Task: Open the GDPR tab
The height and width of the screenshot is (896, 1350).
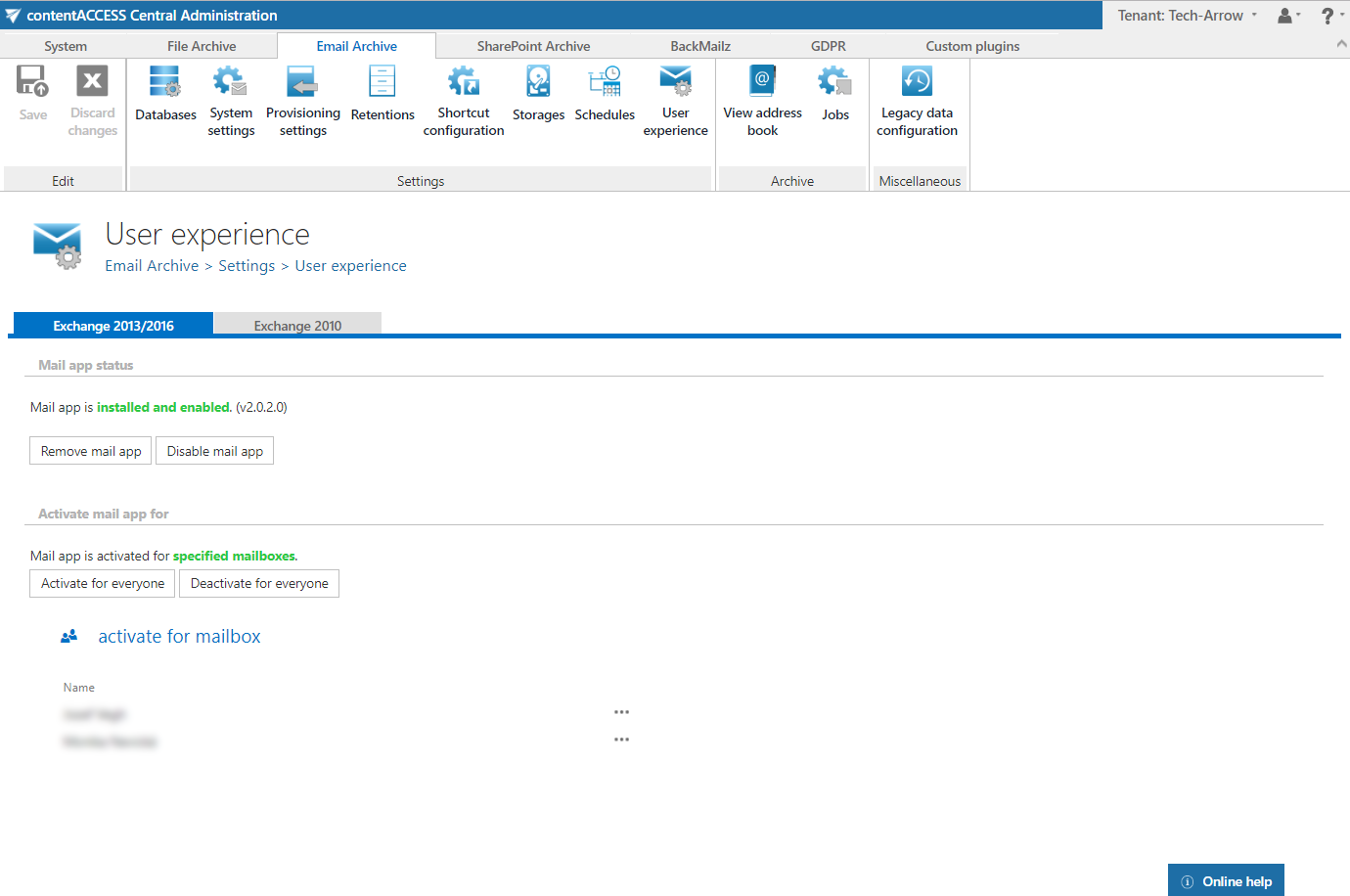Action: (829, 46)
